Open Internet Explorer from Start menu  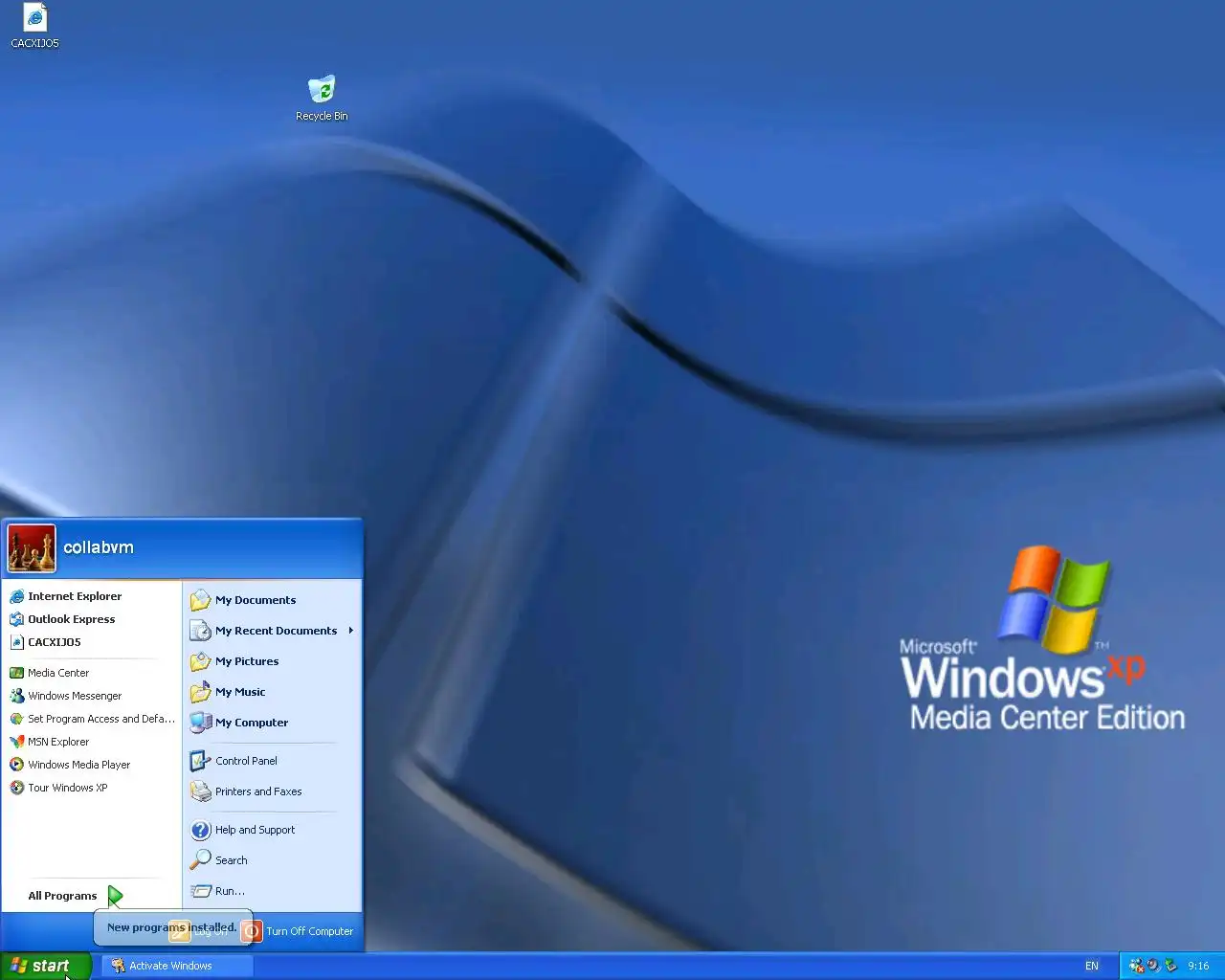click(x=92, y=596)
